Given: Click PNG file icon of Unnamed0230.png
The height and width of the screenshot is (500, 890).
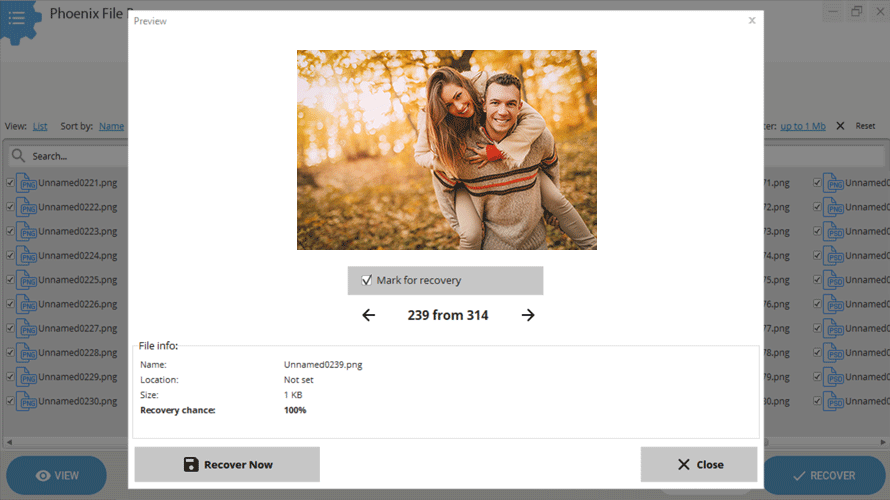Looking at the screenshot, I should point(26,401).
